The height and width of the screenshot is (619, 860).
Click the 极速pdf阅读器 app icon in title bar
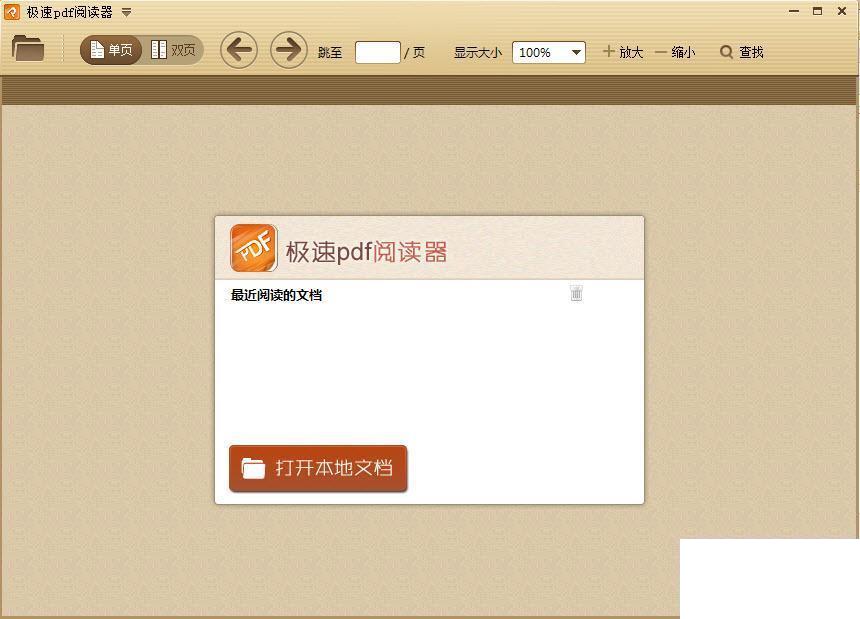tap(12, 12)
